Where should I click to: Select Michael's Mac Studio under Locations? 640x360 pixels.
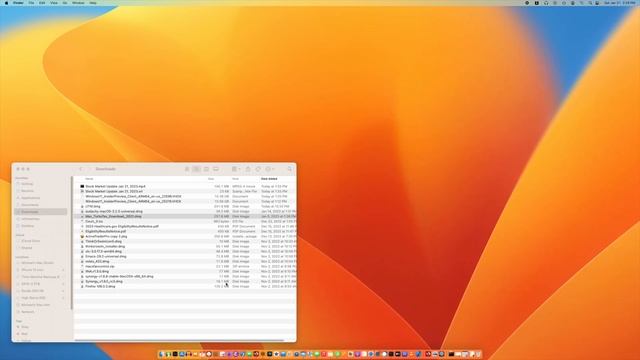tap(38, 263)
